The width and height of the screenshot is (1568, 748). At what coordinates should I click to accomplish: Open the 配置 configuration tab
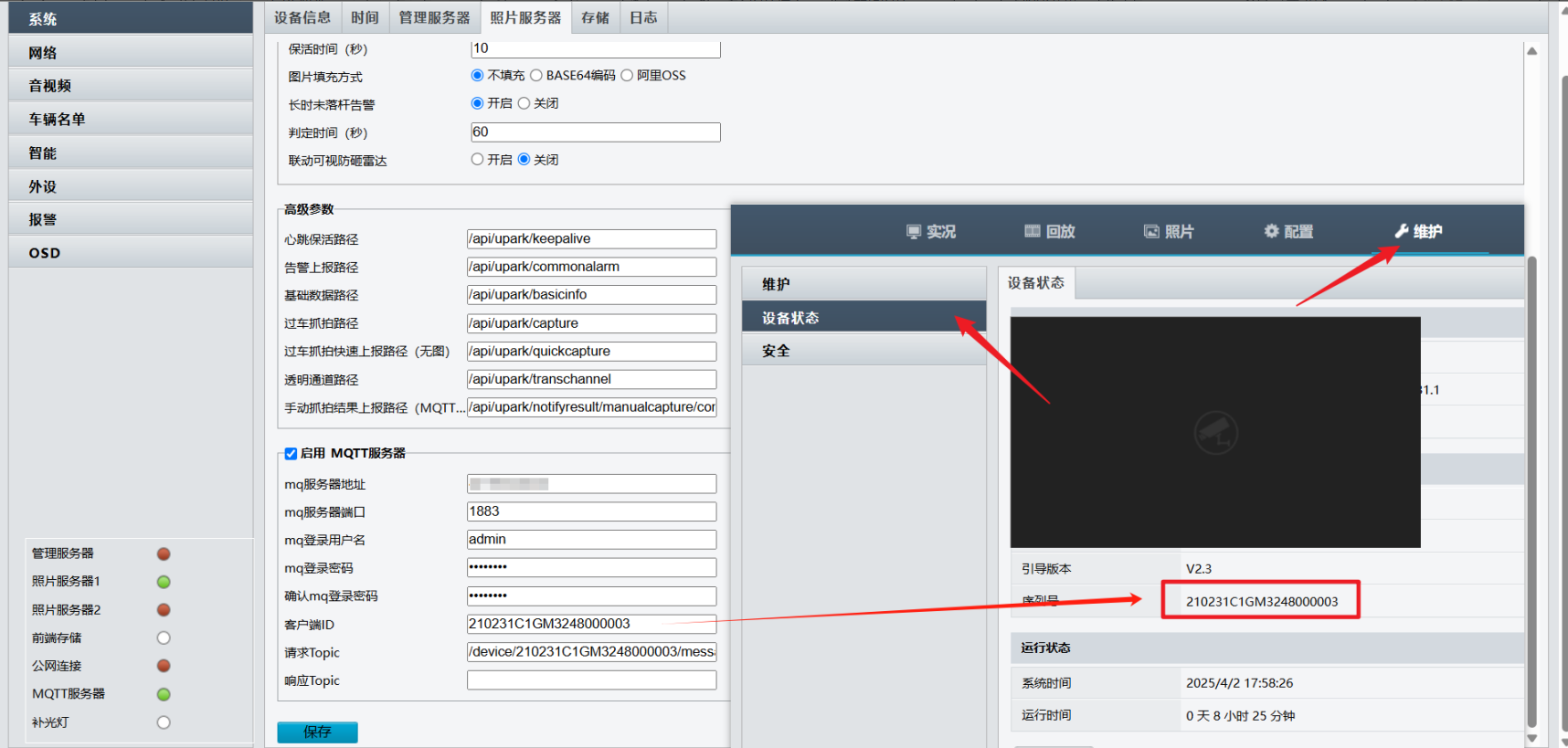click(1288, 231)
